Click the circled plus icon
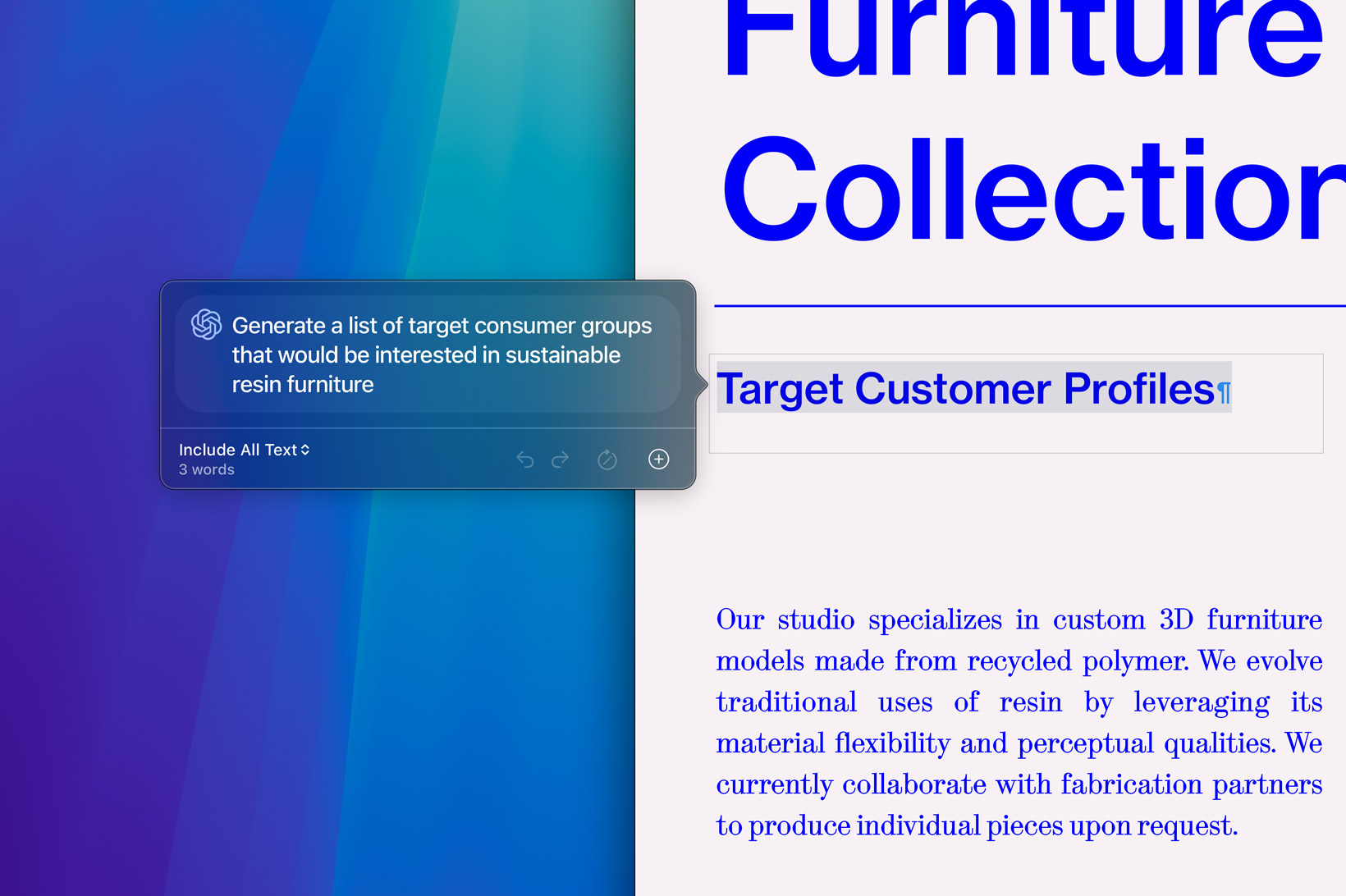 tap(658, 459)
